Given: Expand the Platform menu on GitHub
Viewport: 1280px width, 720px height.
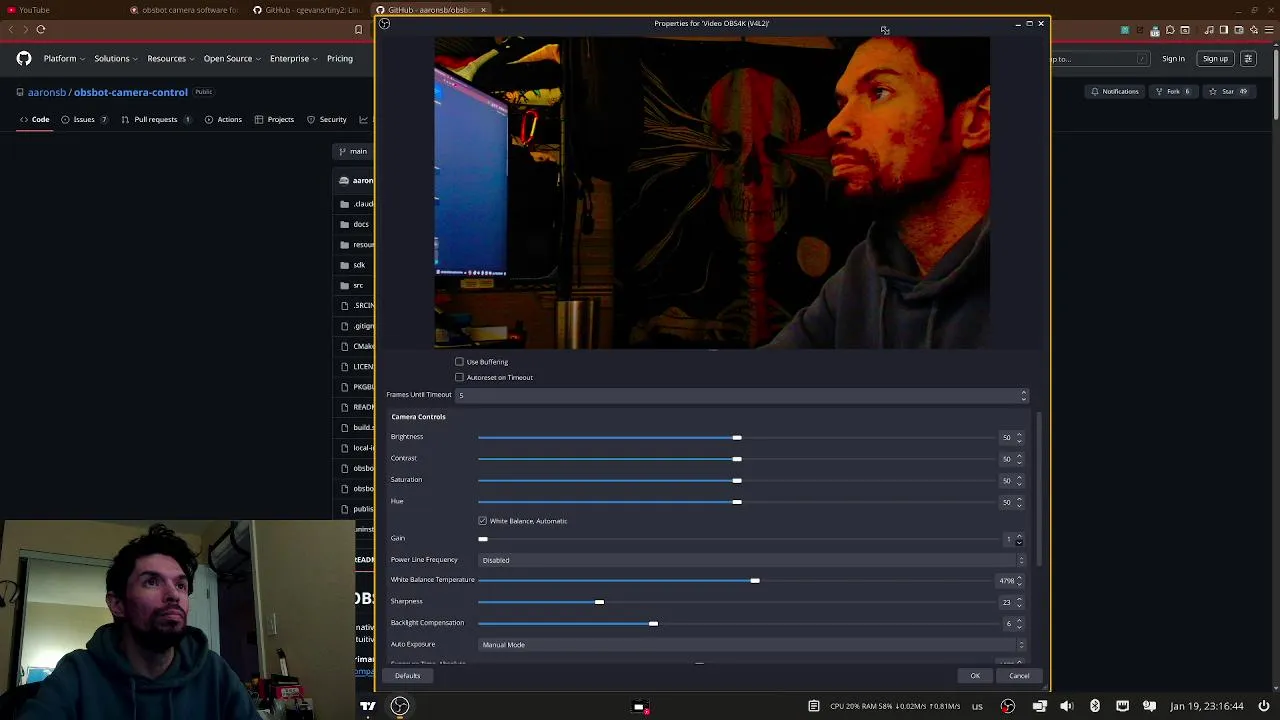Looking at the screenshot, I should [64, 59].
